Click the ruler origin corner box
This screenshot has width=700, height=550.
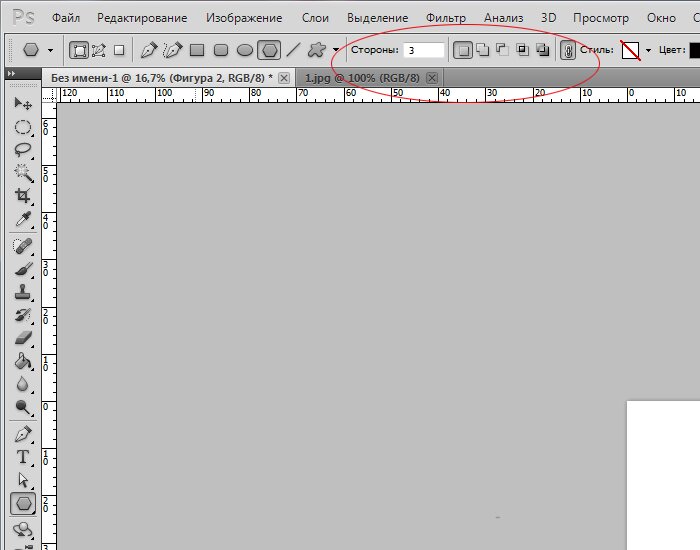point(49,95)
